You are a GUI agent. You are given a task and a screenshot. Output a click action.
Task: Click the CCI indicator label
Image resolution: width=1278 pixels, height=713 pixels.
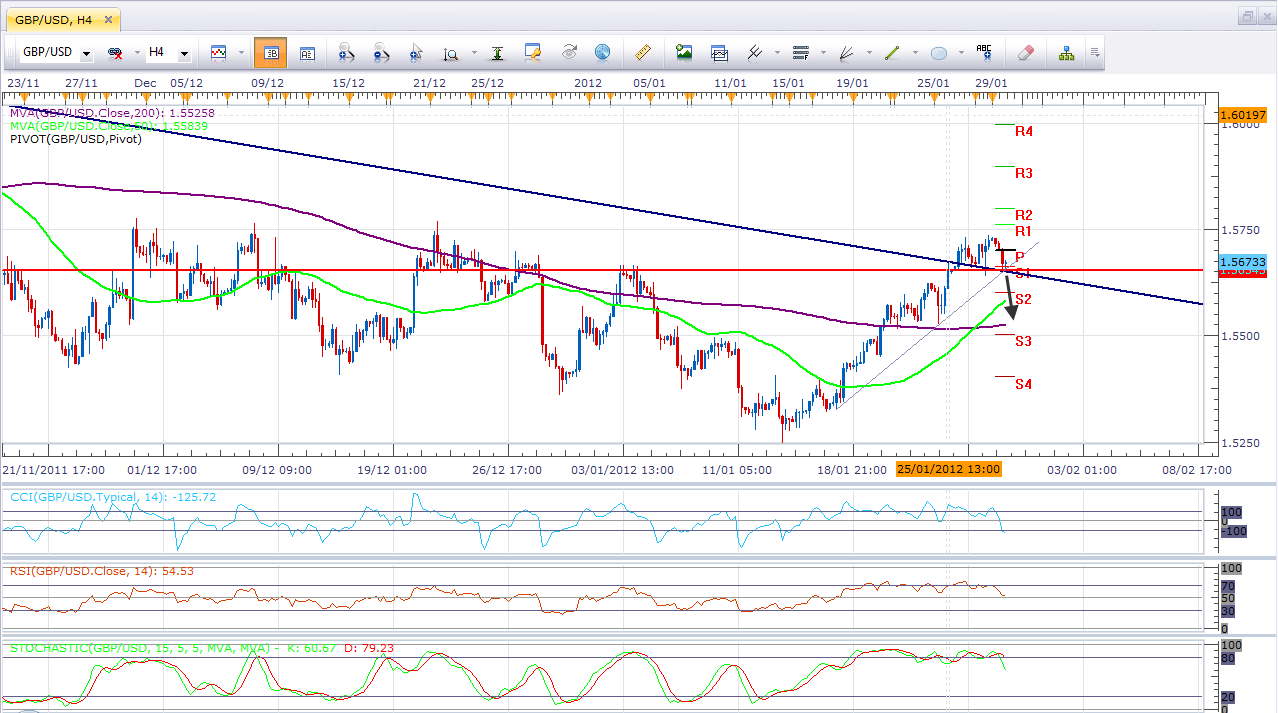[x=113, y=497]
